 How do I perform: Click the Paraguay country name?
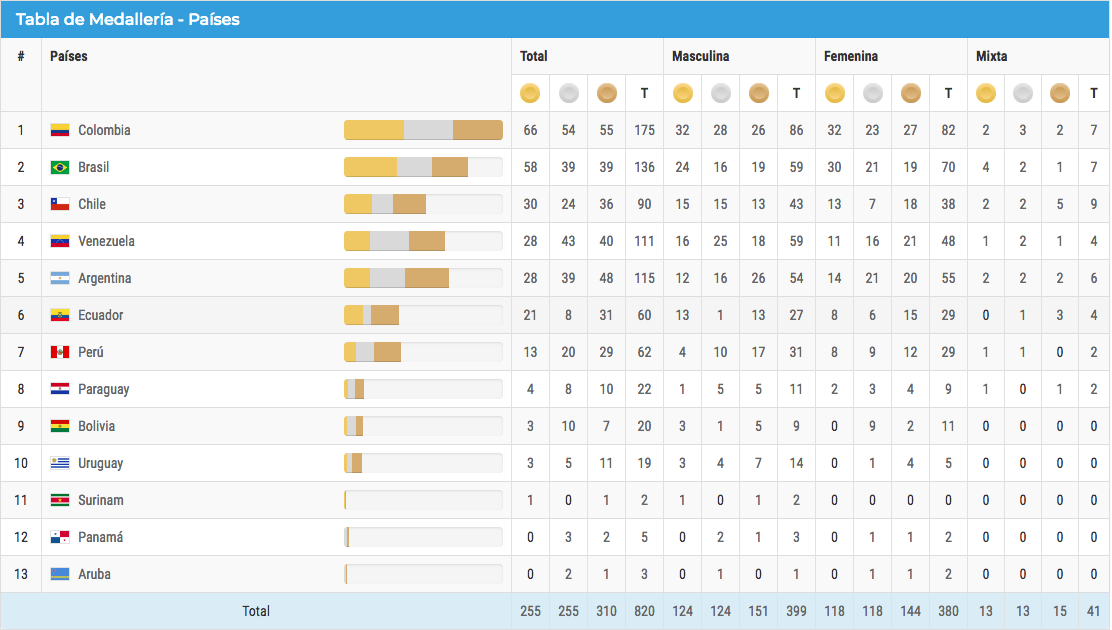pyautogui.click(x=104, y=389)
